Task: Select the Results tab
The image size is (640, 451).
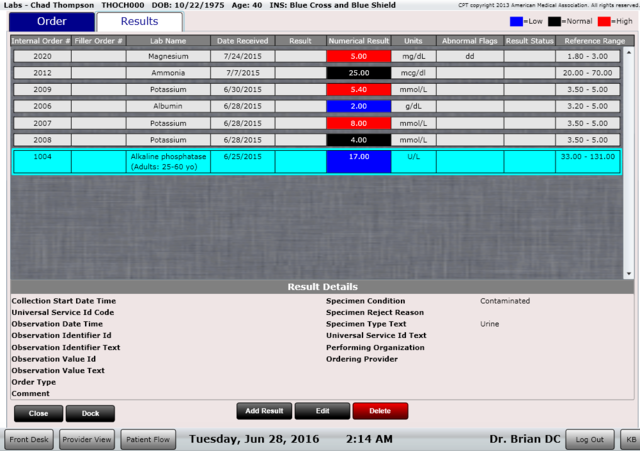Action: (x=139, y=21)
